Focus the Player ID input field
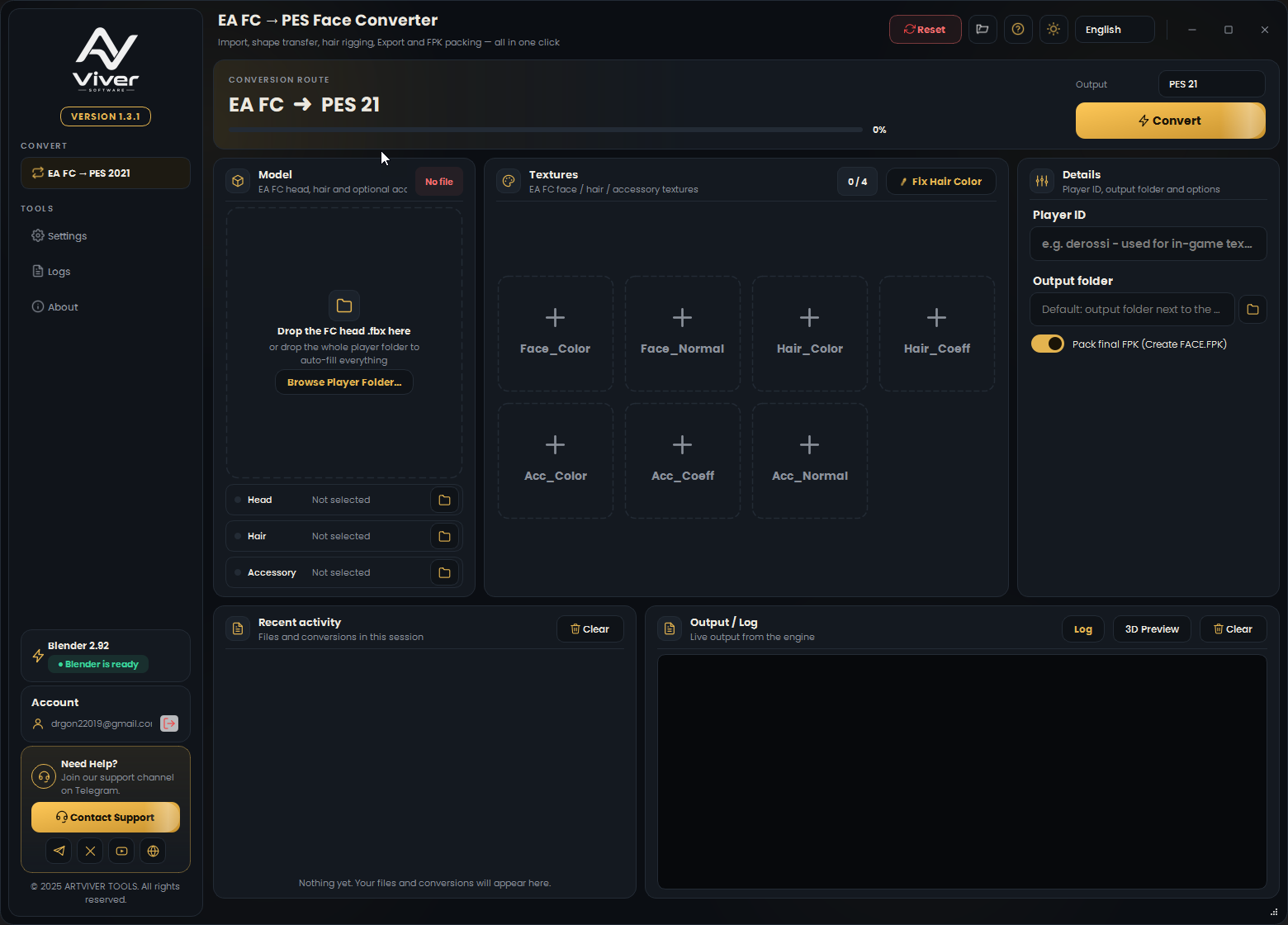 coord(1148,244)
